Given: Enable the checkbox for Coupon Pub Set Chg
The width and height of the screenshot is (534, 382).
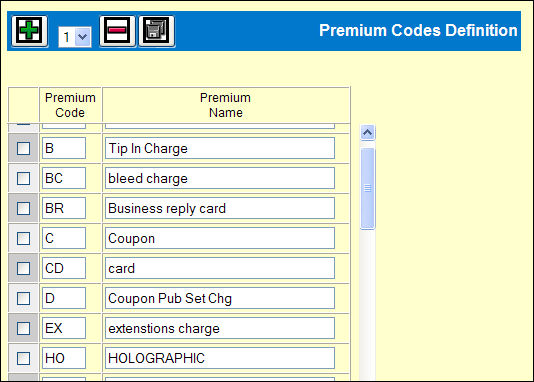Looking at the screenshot, I should [x=23, y=298].
